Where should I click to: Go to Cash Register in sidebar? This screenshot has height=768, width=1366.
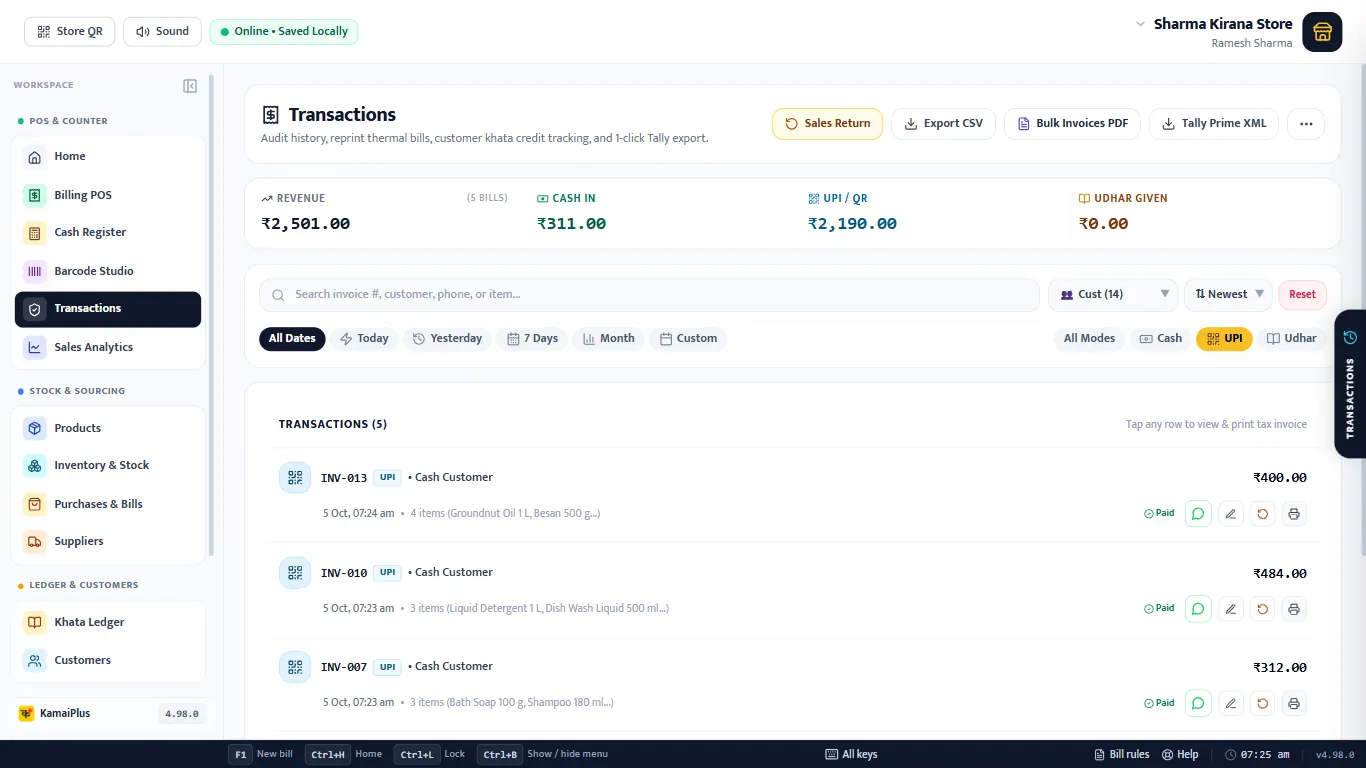108,233
